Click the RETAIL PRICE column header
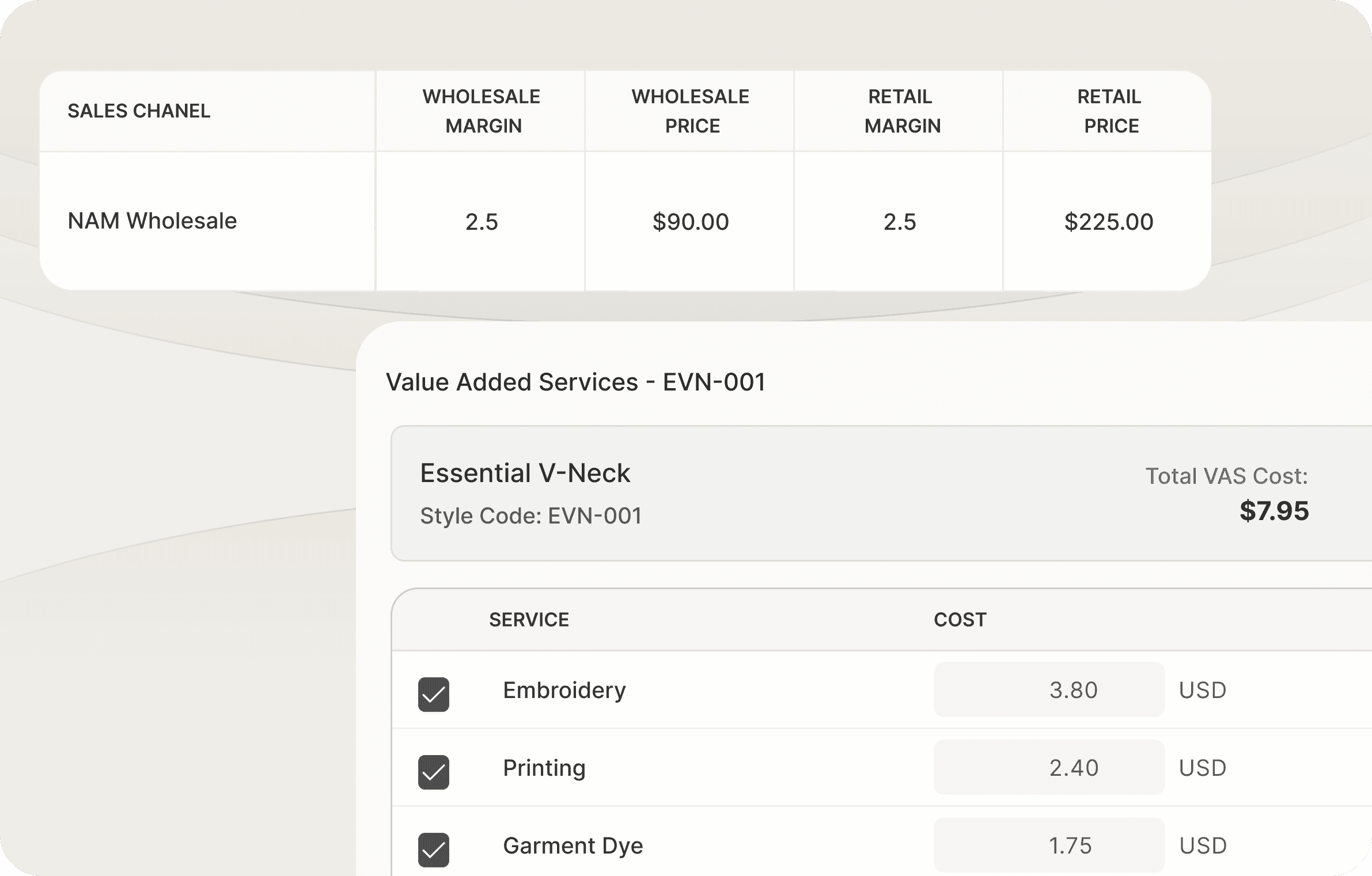Screen dimensions: 1372x876 click(1109, 111)
